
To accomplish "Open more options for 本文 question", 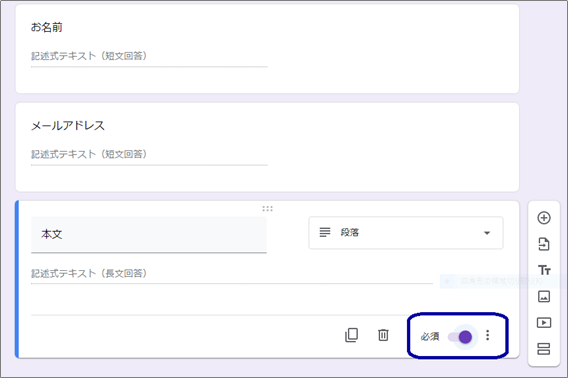I will coord(488,335).
